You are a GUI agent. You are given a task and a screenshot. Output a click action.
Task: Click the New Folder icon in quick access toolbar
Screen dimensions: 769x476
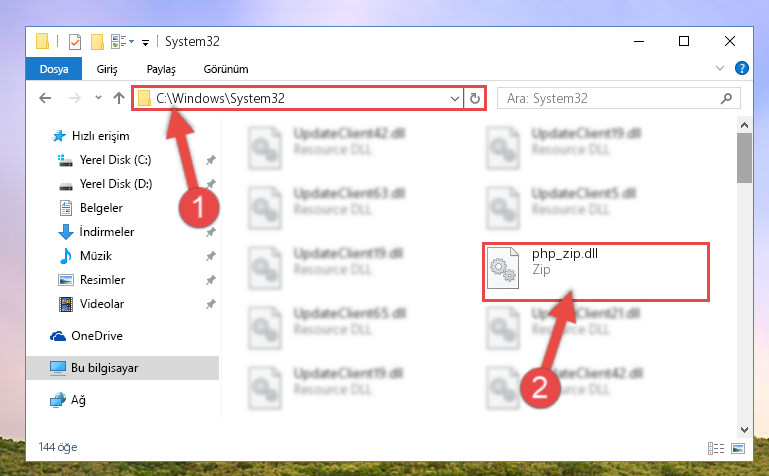click(97, 42)
